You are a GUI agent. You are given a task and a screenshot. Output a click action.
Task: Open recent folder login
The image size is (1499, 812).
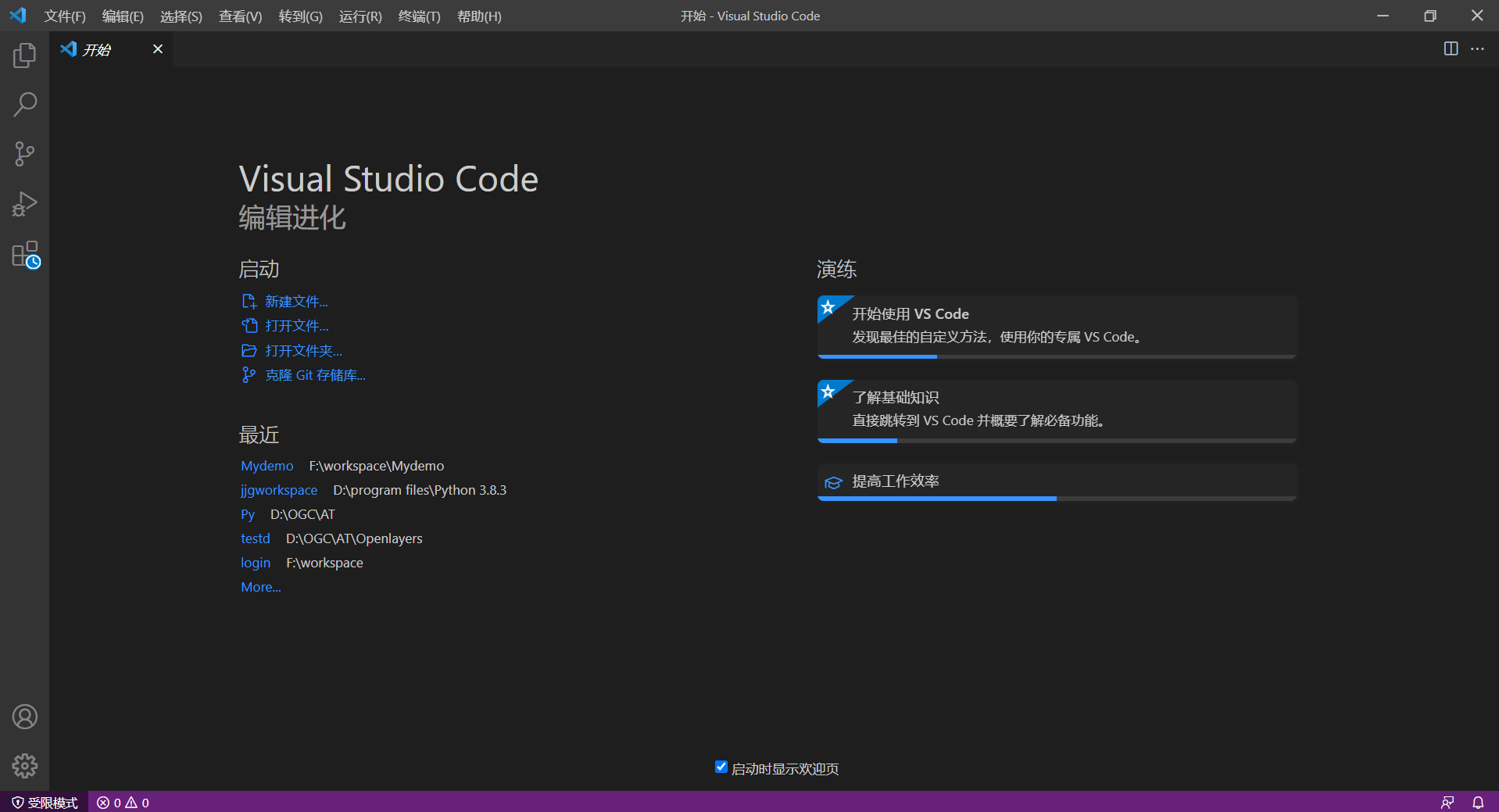(x=256, y=563)
